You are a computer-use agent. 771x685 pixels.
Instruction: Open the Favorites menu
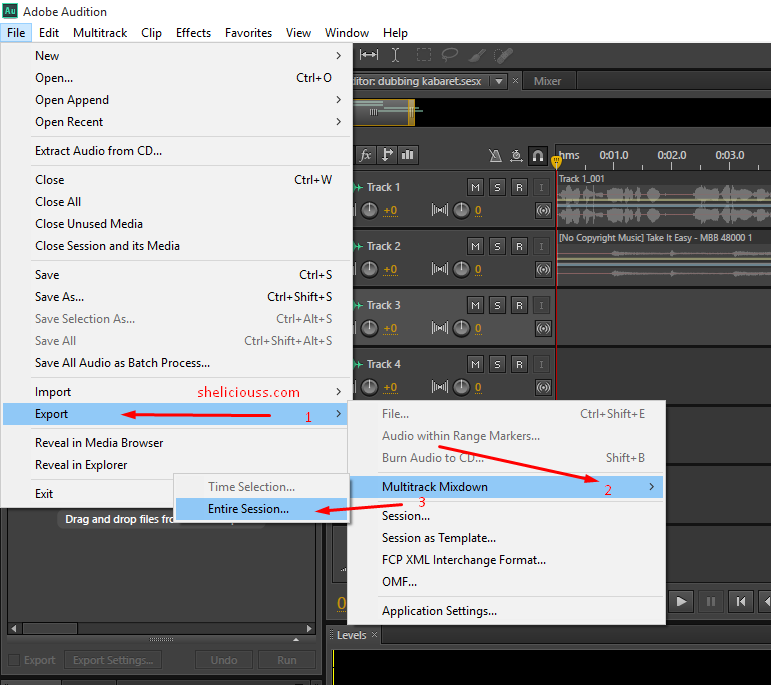pos(248,33)
